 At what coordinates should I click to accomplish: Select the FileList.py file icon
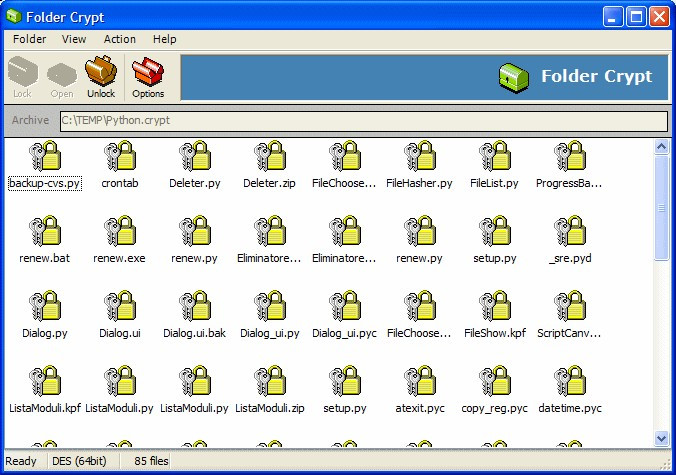[495, 156]
